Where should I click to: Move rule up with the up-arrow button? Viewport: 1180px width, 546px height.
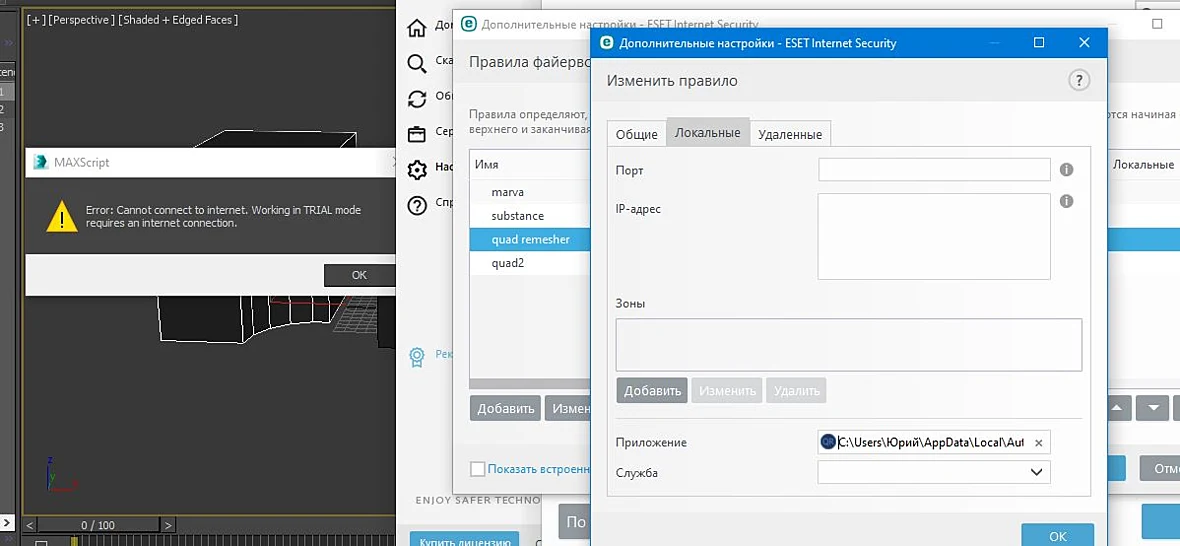point(1117,408)
